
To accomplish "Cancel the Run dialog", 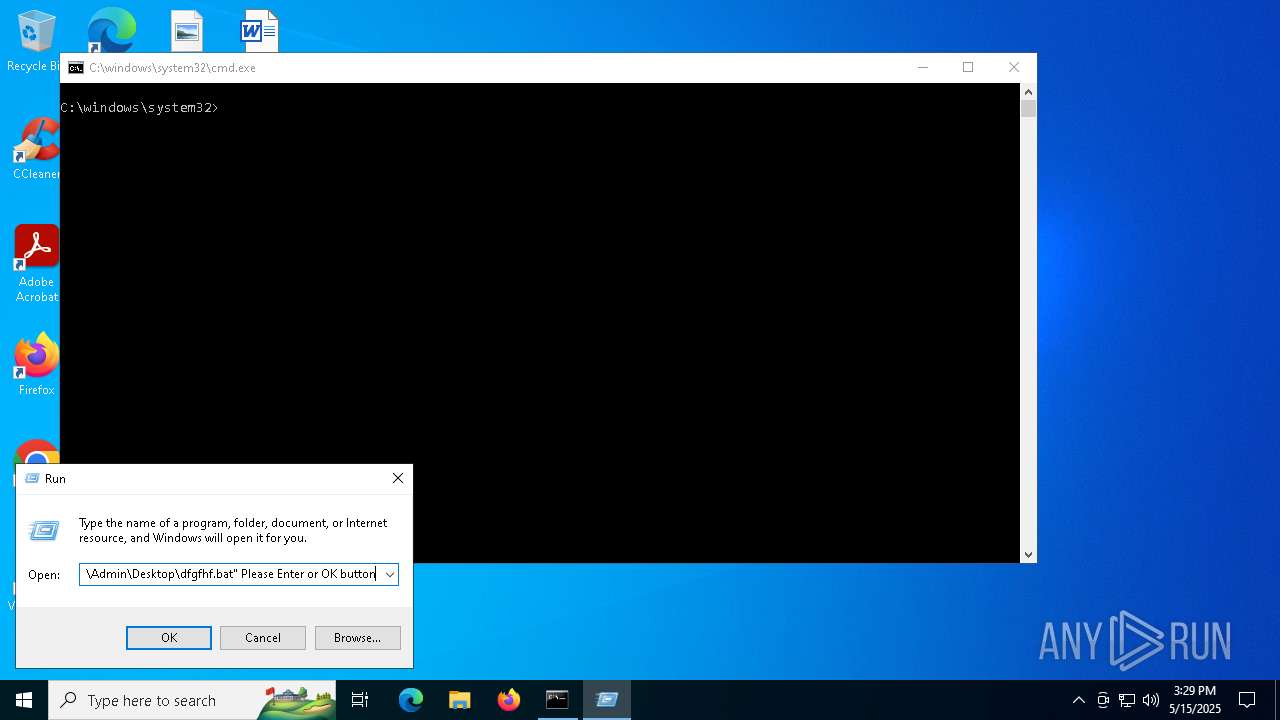I will click(x=263, y=638).
